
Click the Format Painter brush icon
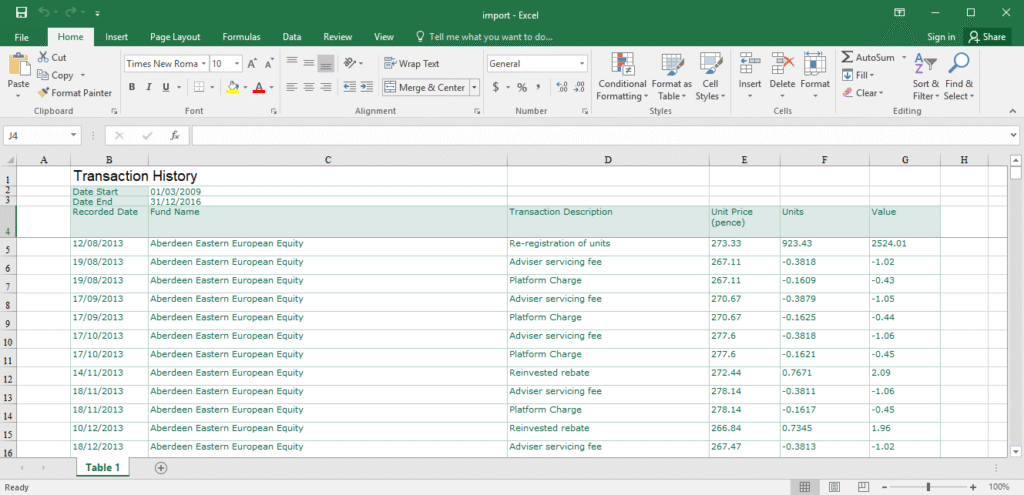click(x=44, y=93)
